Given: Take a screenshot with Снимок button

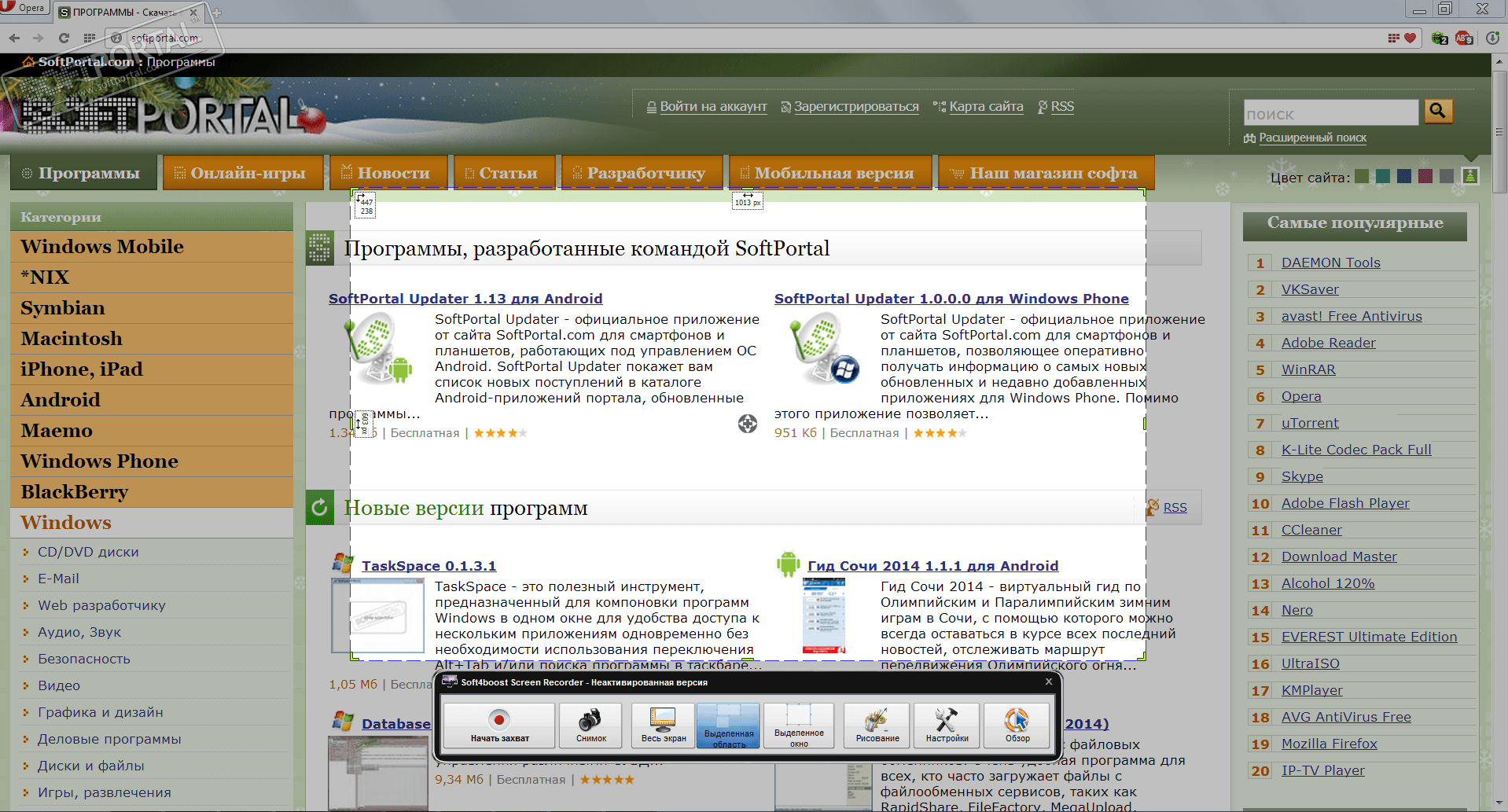Looking at the screenshot, I should [590, 725].
